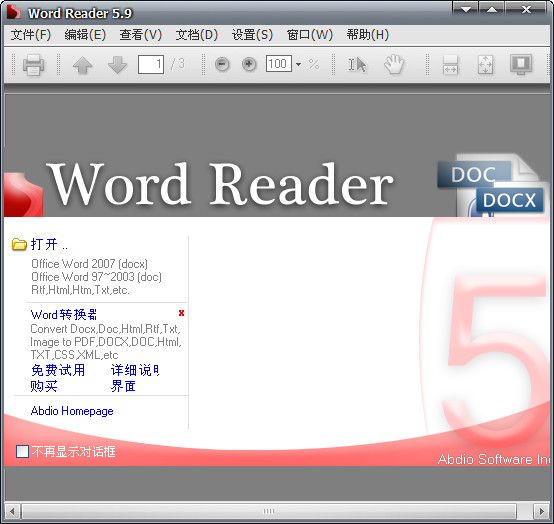Open the Word转换器 link
Viewport: 554px width, 524px height.
(64, 314)
